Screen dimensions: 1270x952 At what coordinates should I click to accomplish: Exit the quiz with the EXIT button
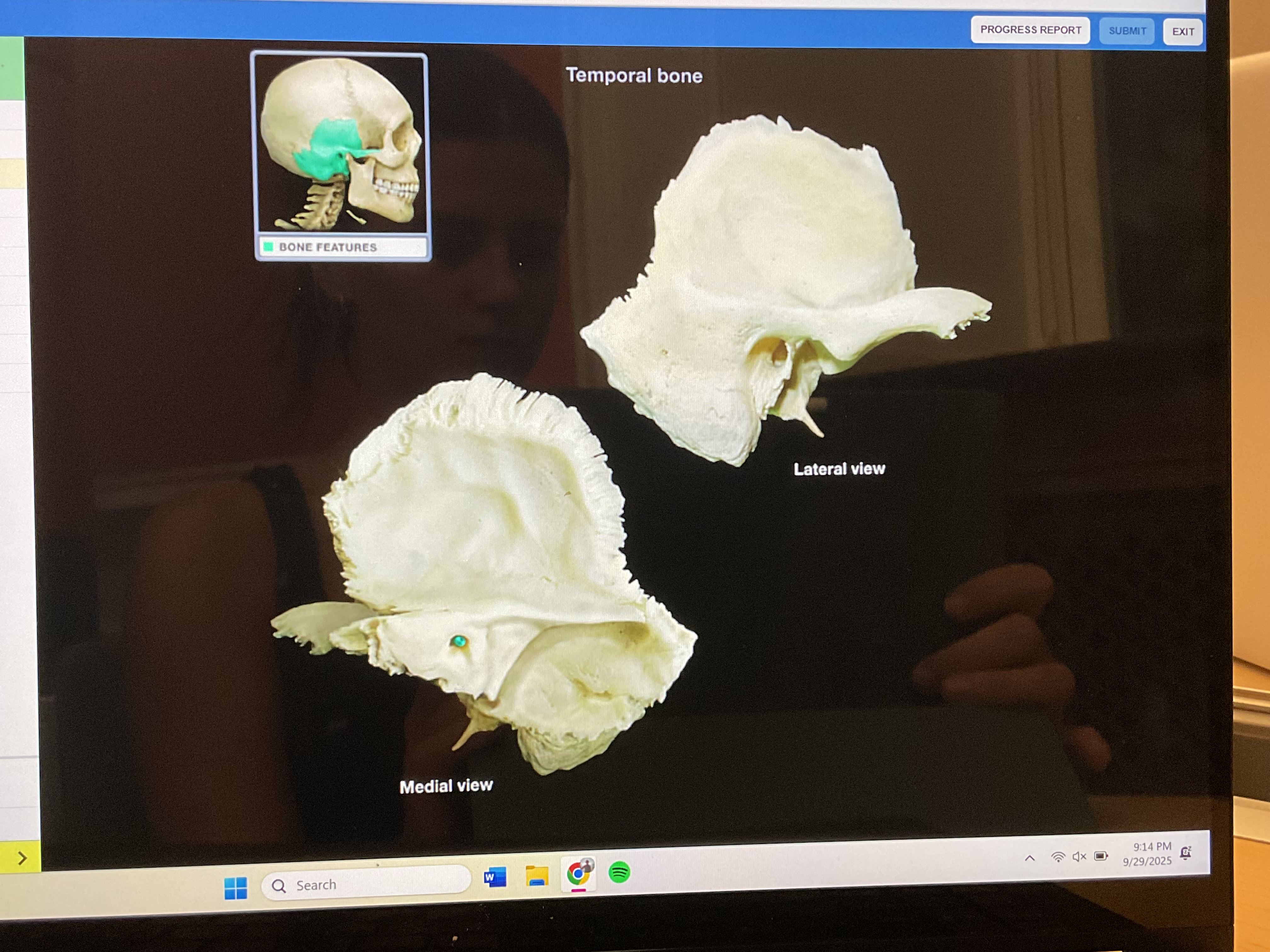(1183, 31)
